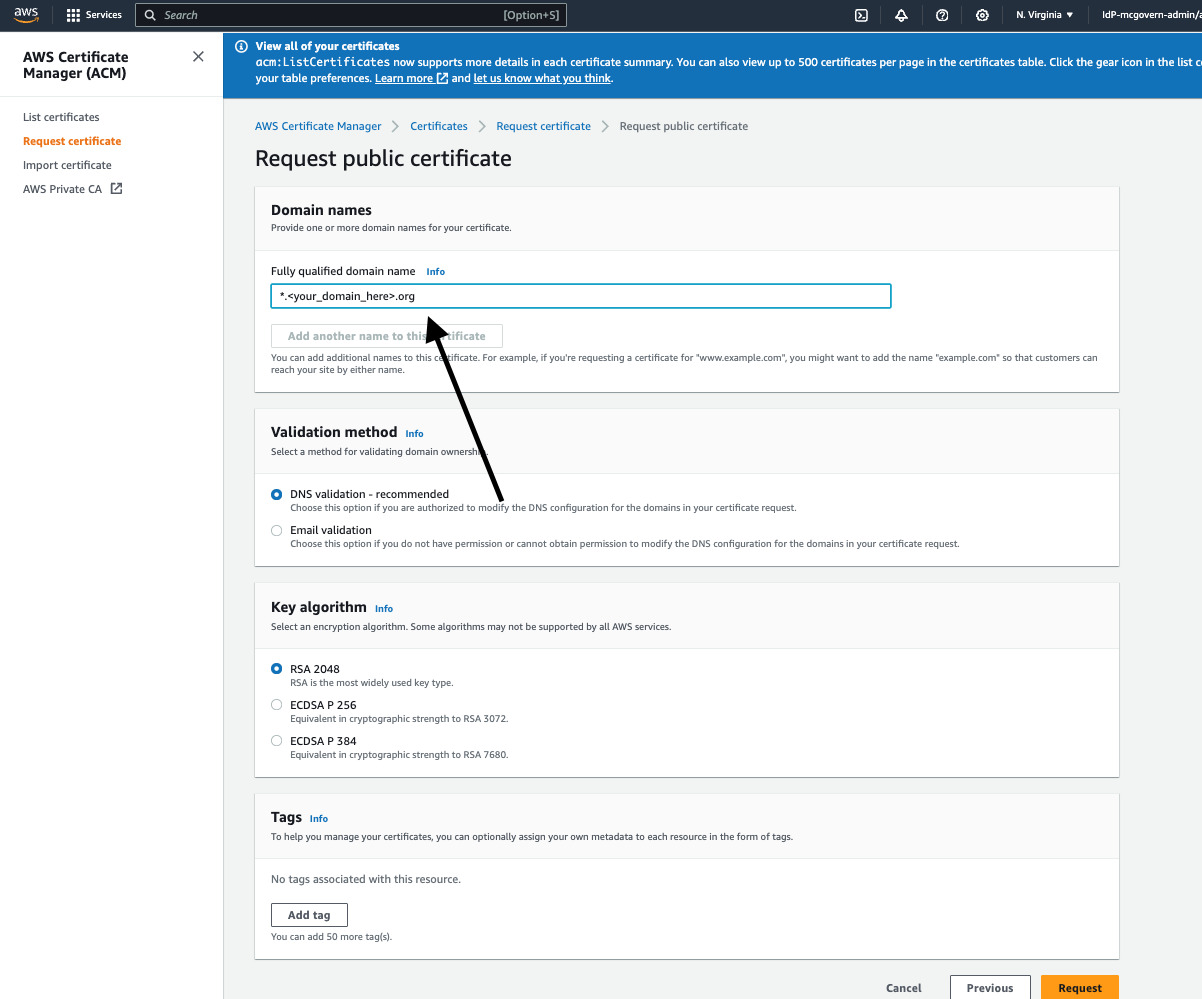Select the Email validation option
Screen dimensions: 1202x999
click(x=277, y=531)
